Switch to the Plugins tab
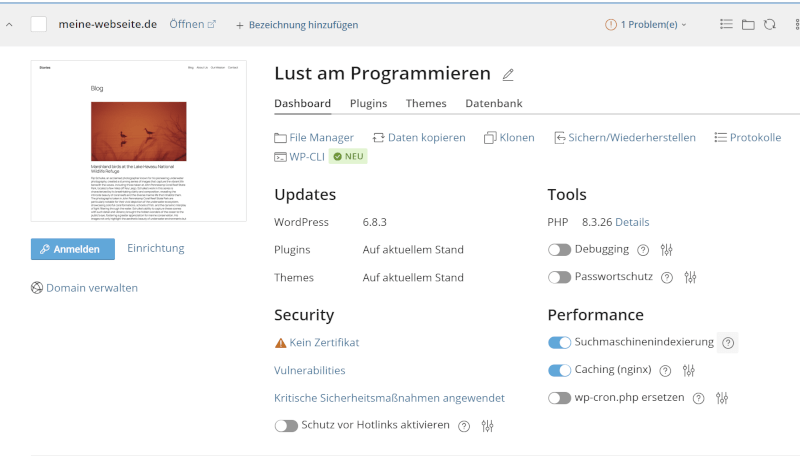 pyautogui.click(x=368, y=103)
